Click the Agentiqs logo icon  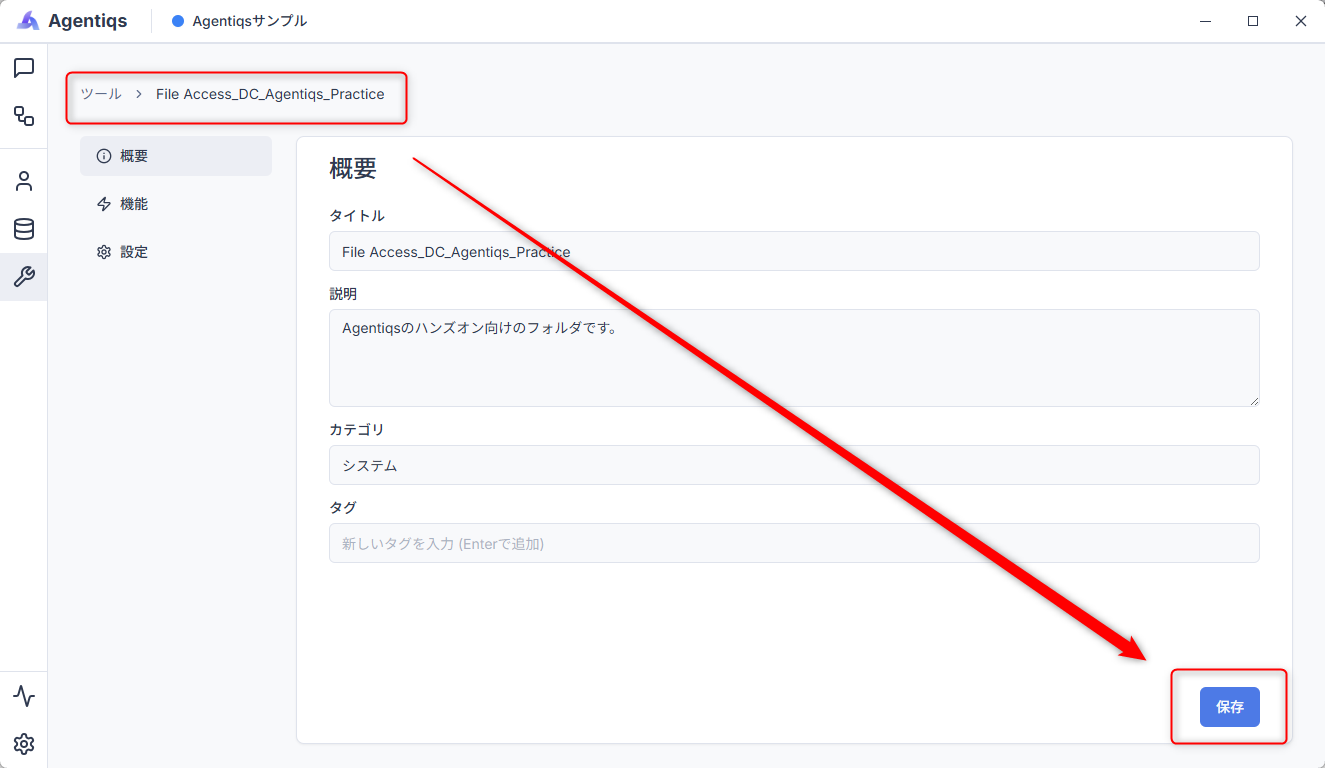(x=28, y=21)
